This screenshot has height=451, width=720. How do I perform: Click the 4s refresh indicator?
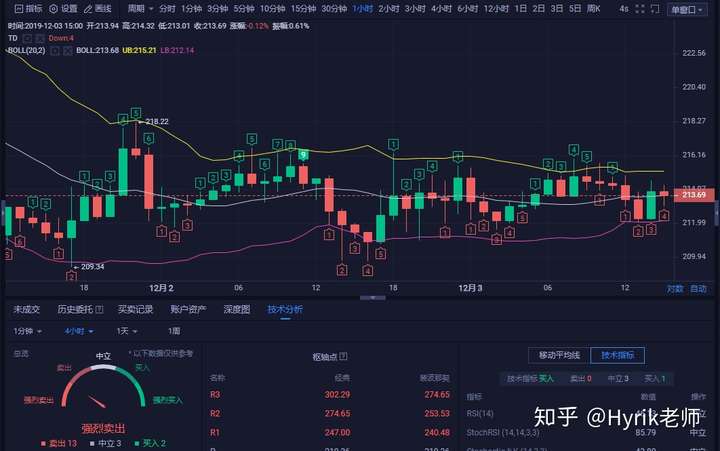(624, 8)
